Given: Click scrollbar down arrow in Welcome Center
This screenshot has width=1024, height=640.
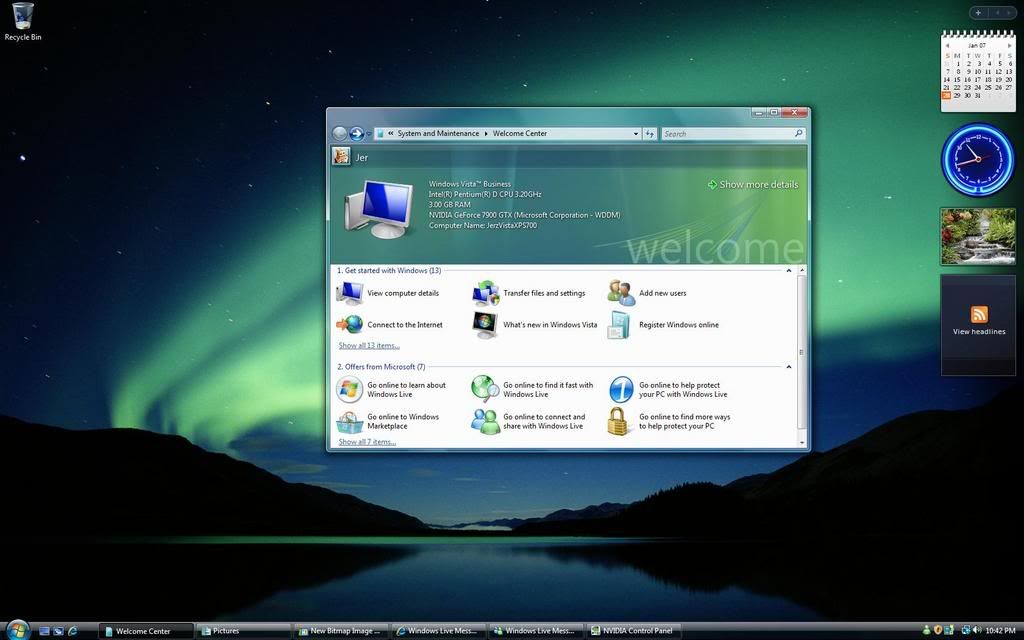Looking at the screenshot, I should (802, 443).
